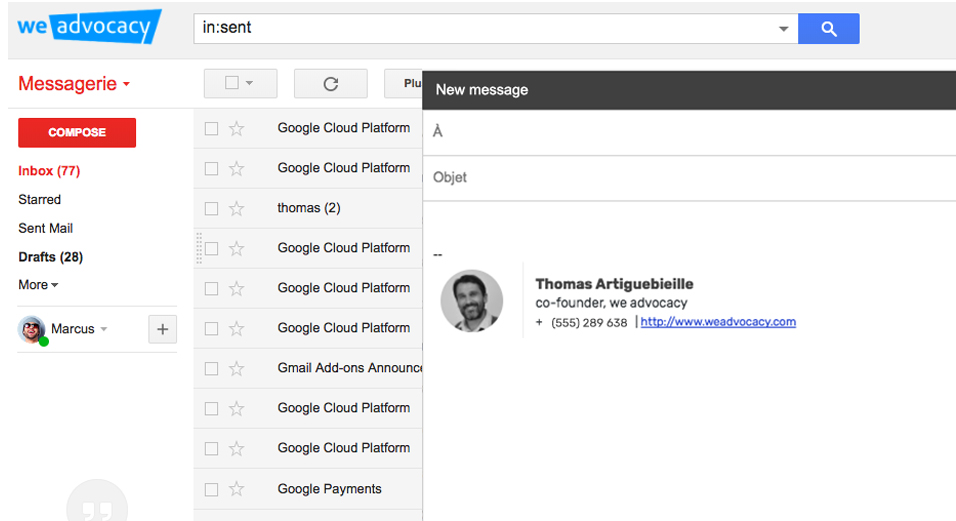
Task: Click the refresh button
Action: [x=330, y=83]
